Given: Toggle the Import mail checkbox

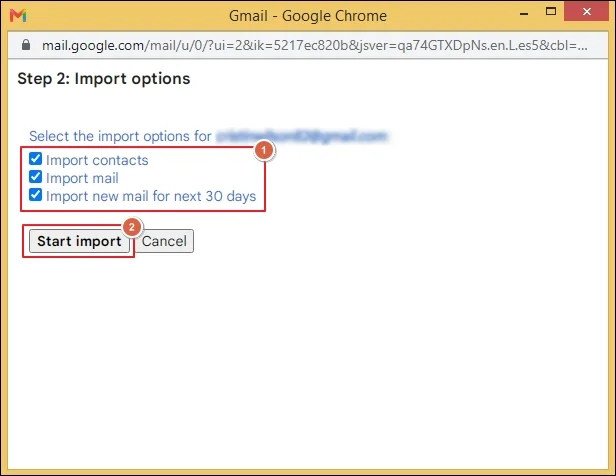Looking at the screenshot, I should (35, 177).
